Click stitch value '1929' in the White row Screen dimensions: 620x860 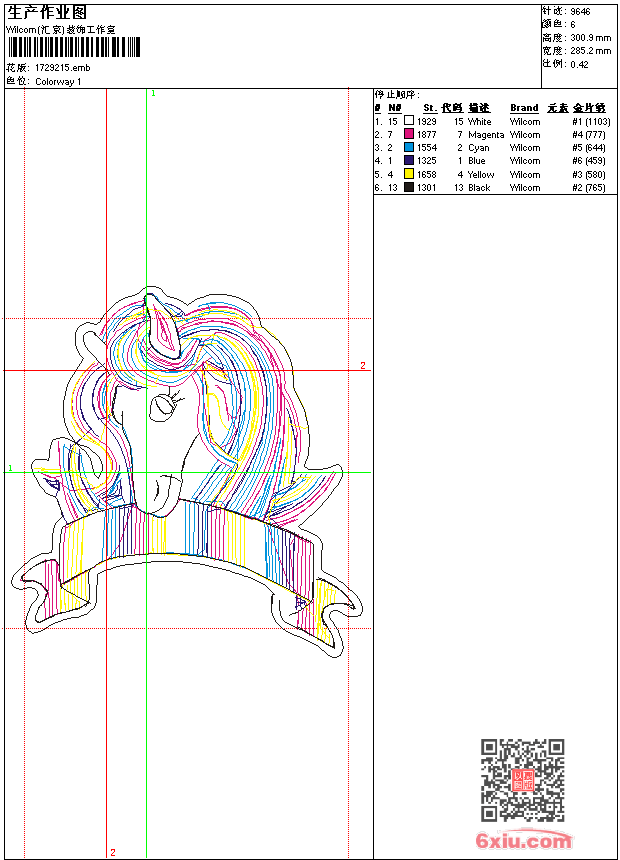[427, 122]
